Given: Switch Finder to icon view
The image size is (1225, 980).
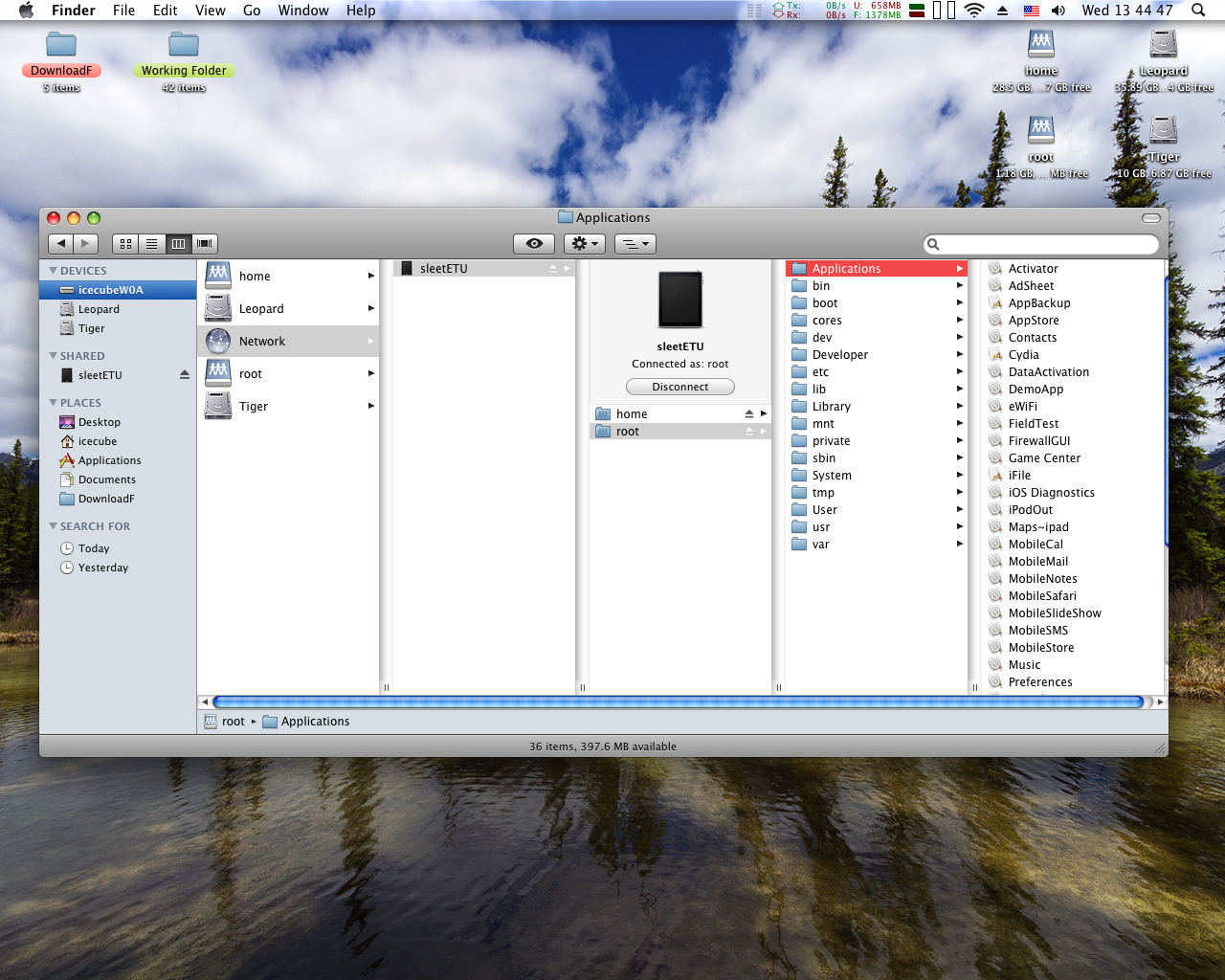Looking at the screenshot, I should (125, 244).
